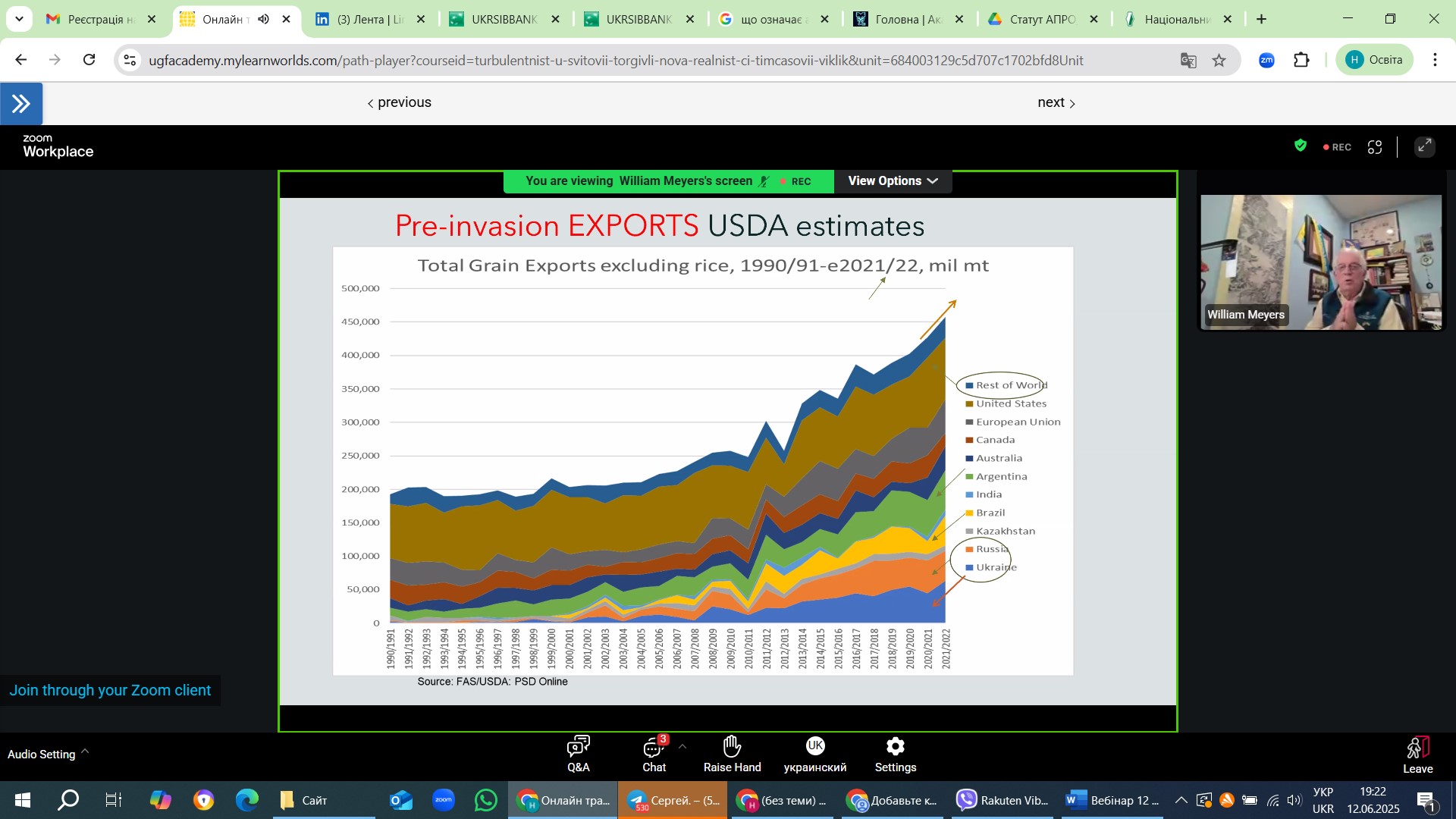Switch to the LinkedIn Лента tab
The image size is (1456, 819).
(x=369, y=19)
